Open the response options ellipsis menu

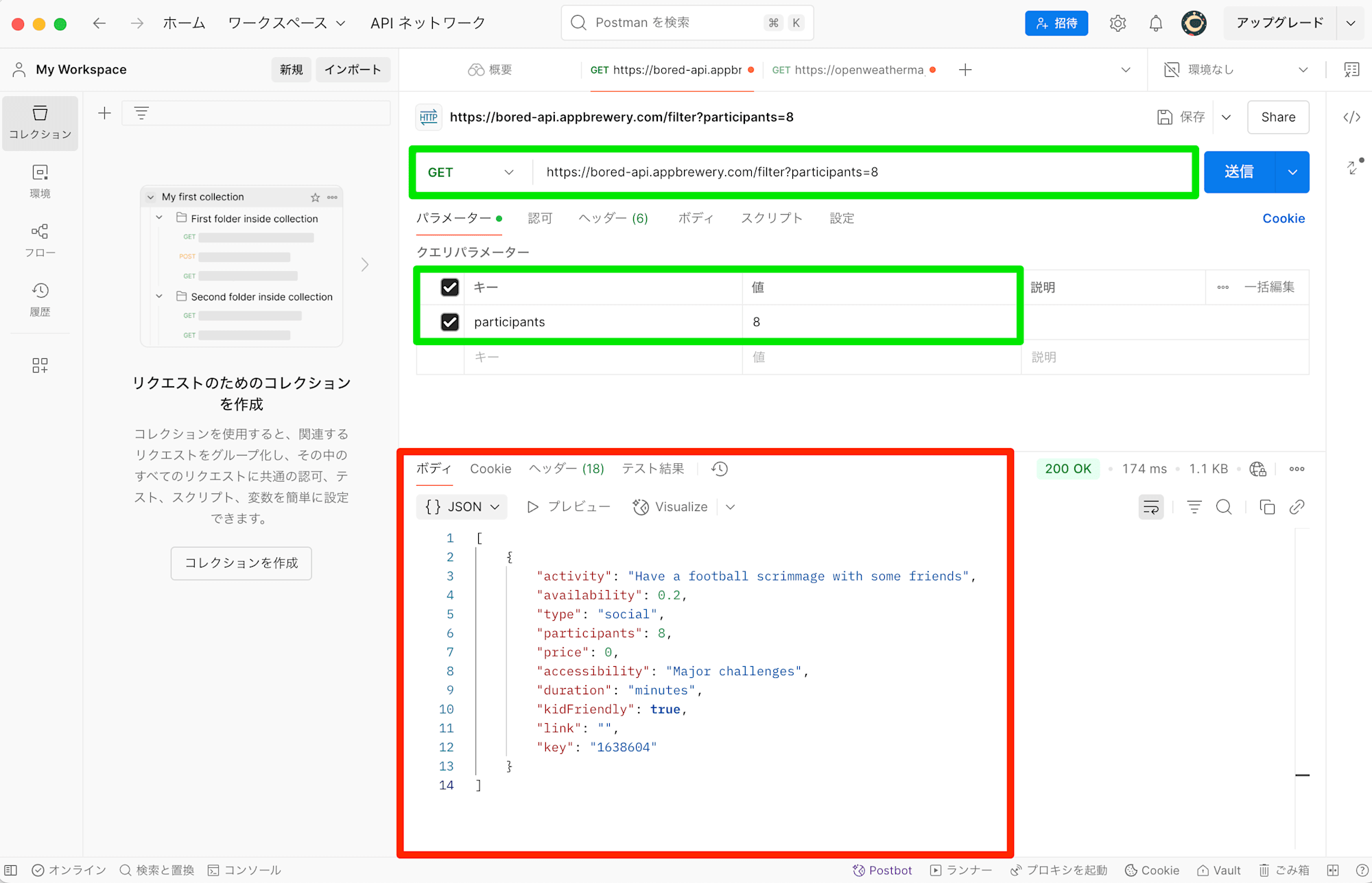[x=1297, y=469]
